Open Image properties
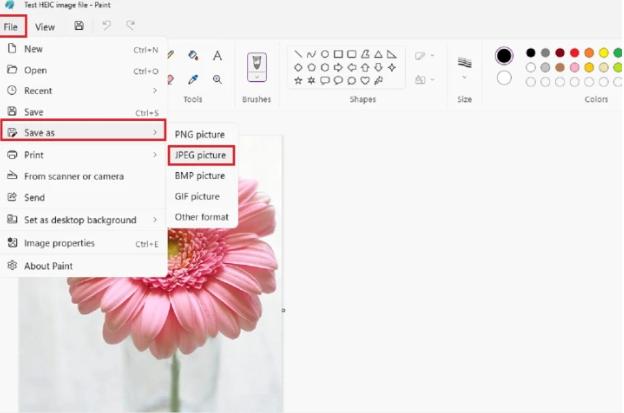This screenshot has height=413, width=624. [x=83, y=243]
